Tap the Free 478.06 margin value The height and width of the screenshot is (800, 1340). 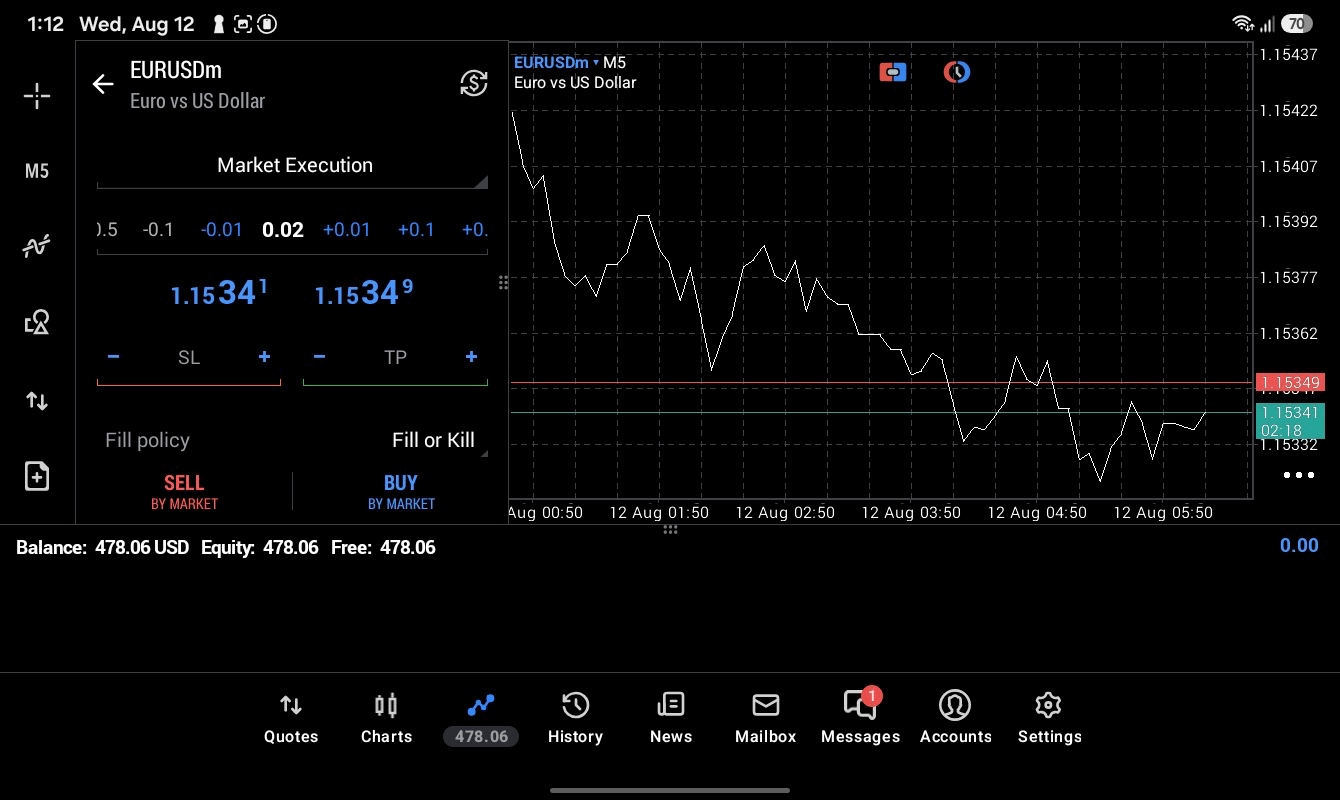click(x=408, y=548)
